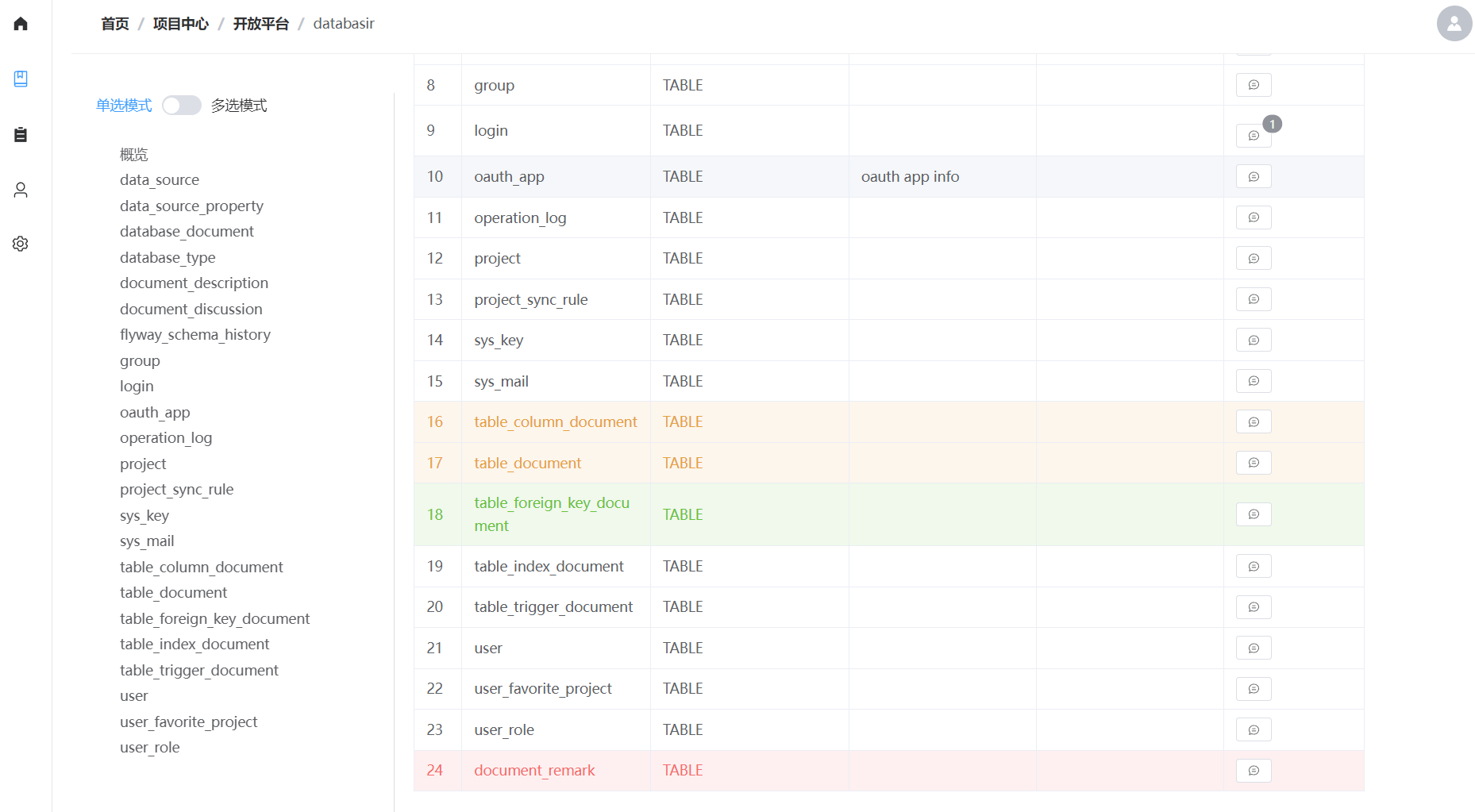
Task: Open discussion icon for login row
Action: (1253, 136)
